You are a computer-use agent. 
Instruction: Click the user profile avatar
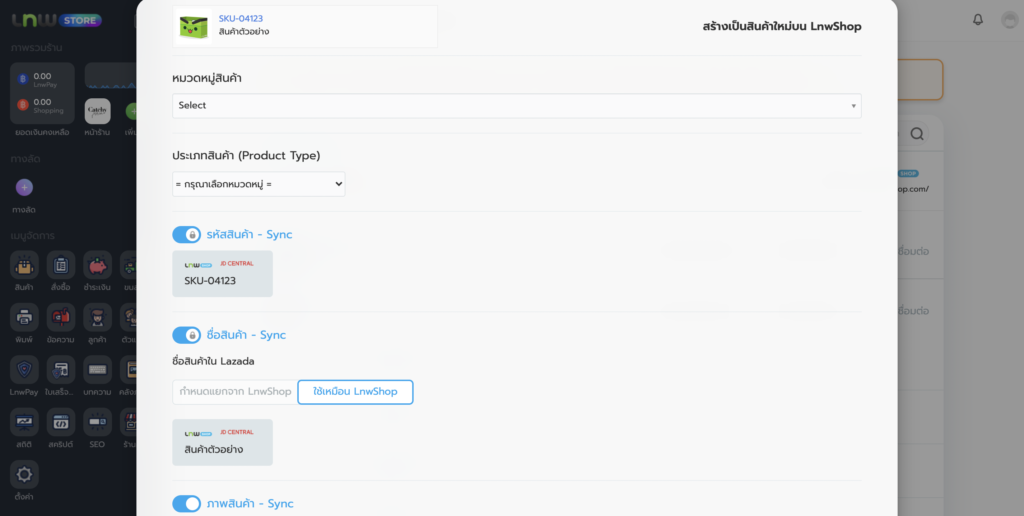pyautogui.click(x=1009, y=20)
